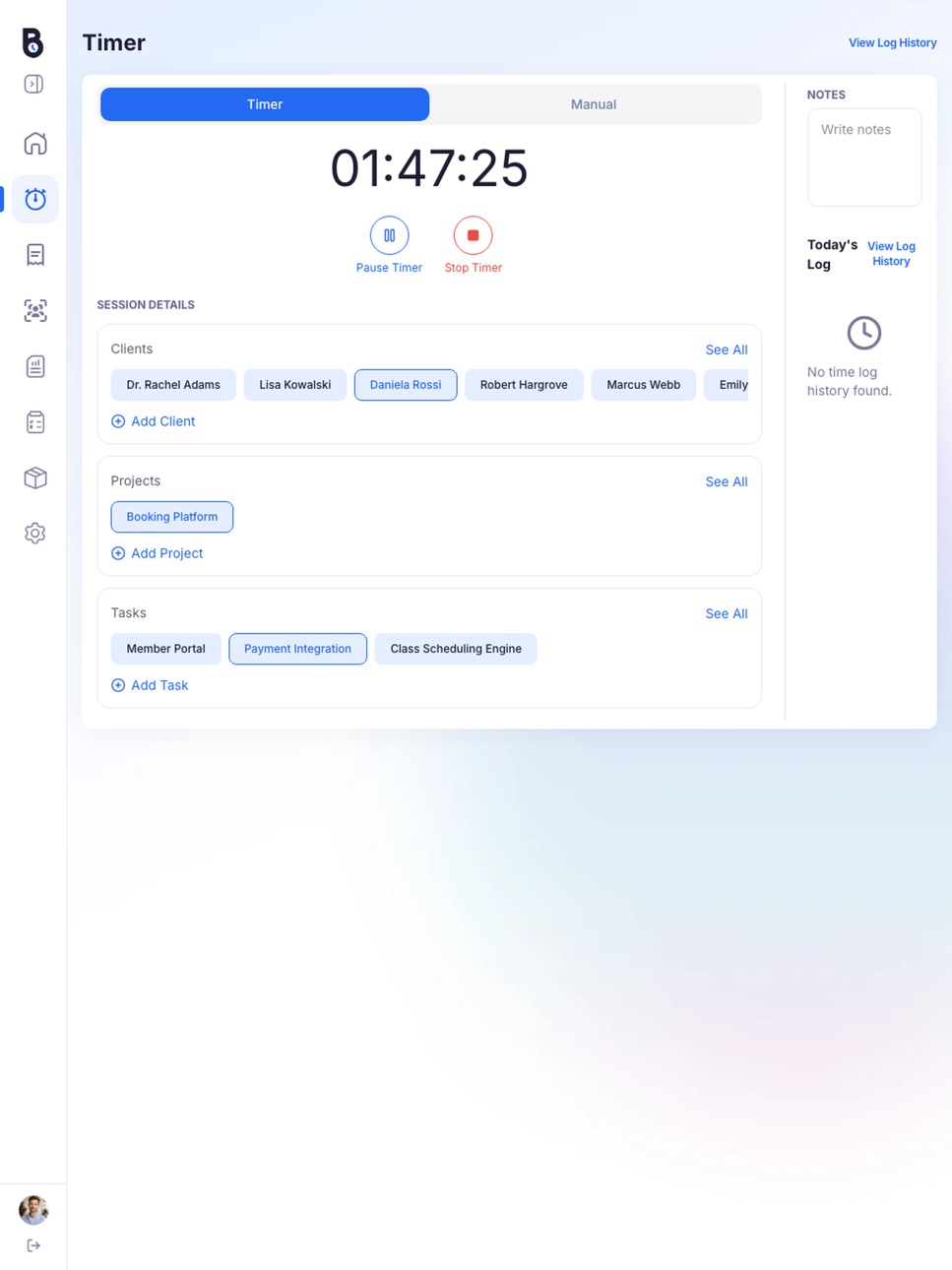Open the Home dashboard icon

(x=35, y=144)
